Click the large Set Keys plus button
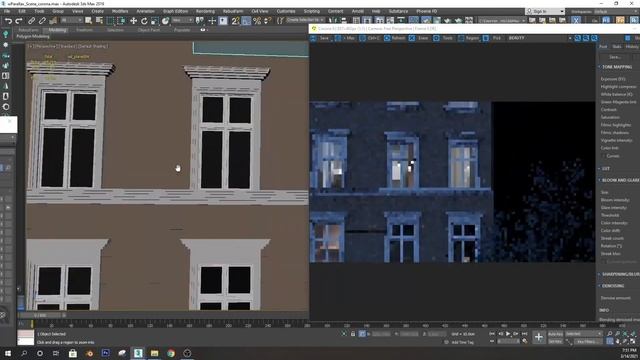Viewport: 640px width, 360px height. tap(539, 337)
